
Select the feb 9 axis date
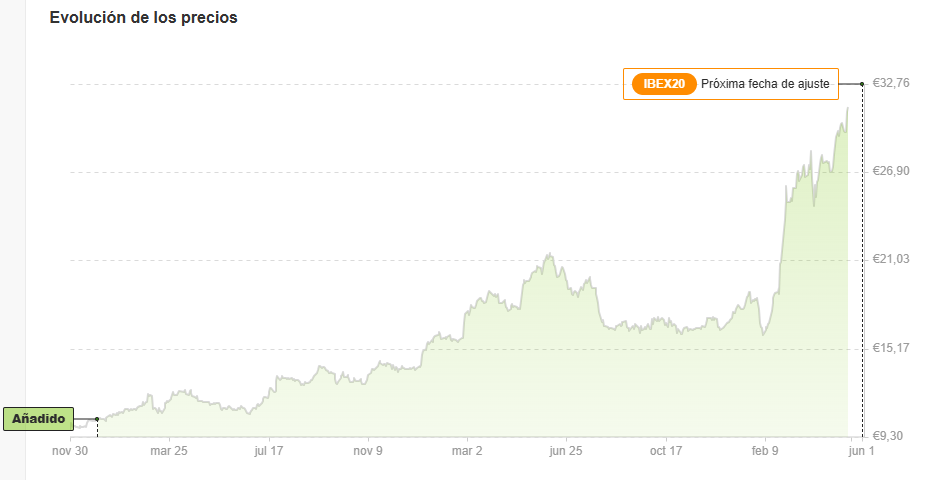(765, 451)
